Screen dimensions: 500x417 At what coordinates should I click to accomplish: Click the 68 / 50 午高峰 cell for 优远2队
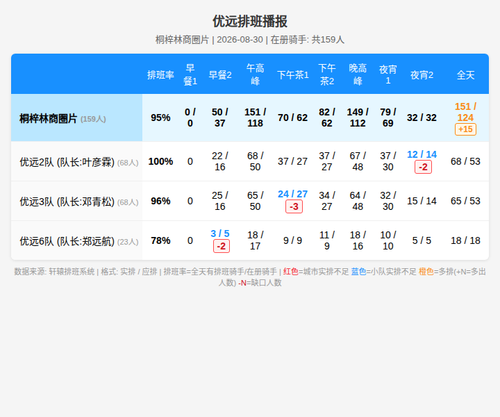pyautogui.click(x=255, y=161)
